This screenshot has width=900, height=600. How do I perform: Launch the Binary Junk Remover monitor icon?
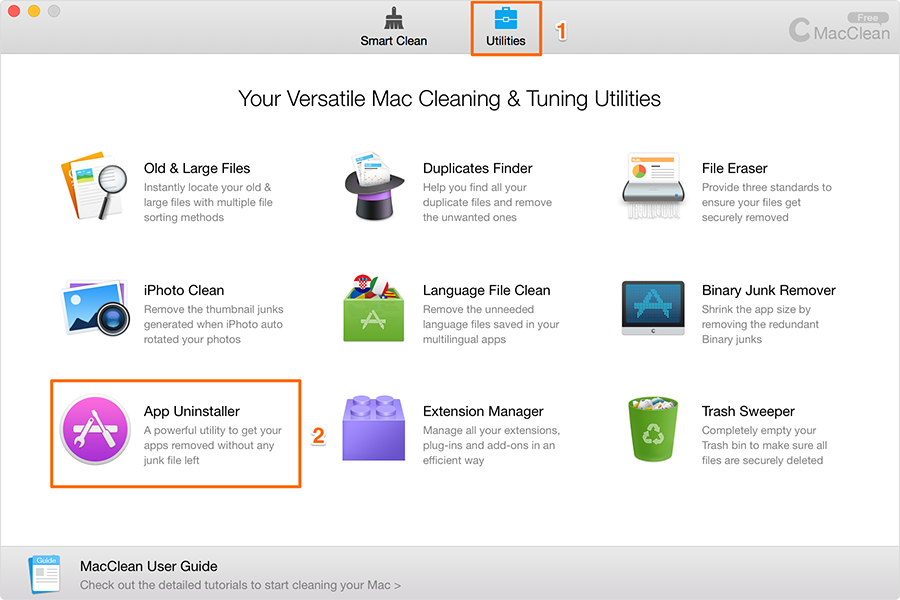653,308
